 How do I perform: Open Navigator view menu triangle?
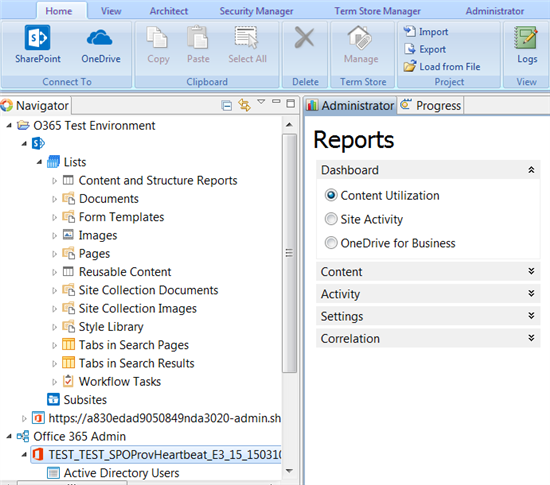[261, 102]
